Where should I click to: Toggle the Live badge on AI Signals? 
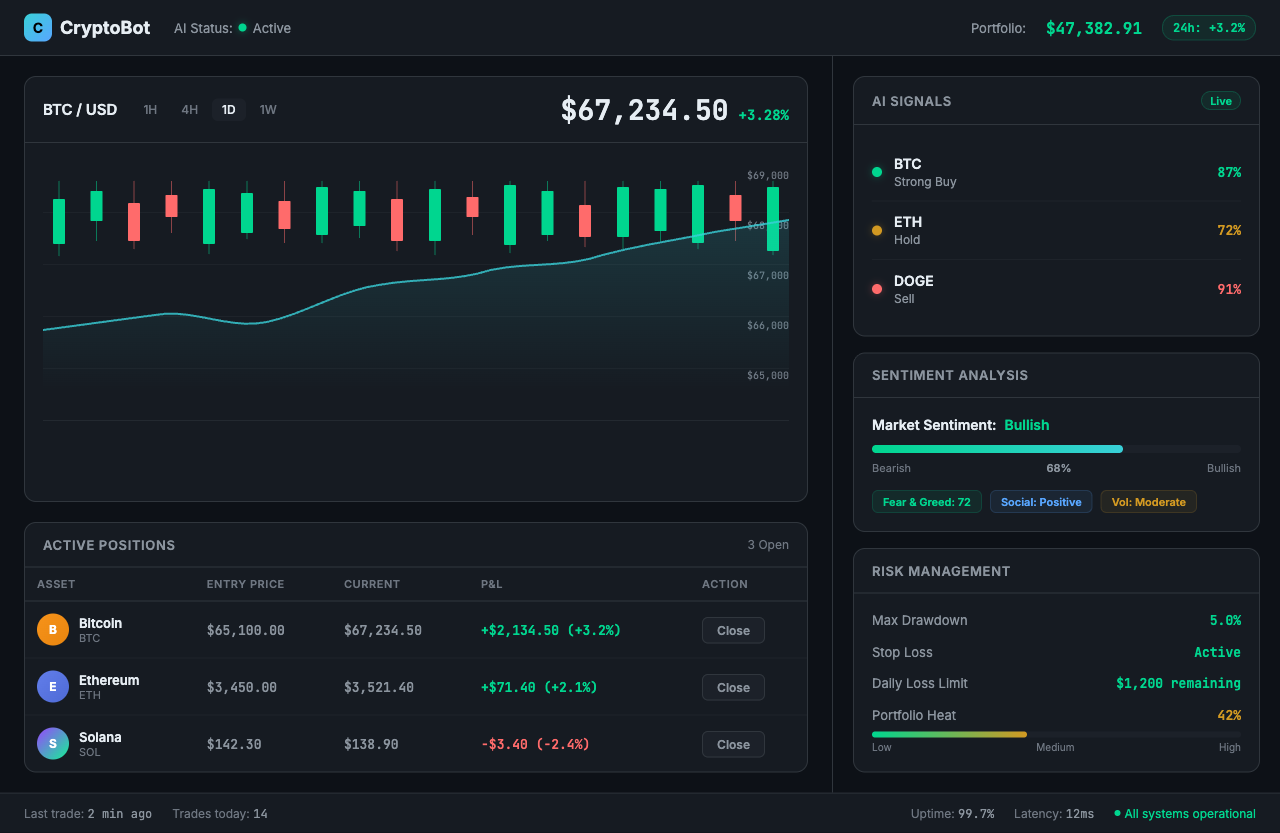(x=1220, y=100)
